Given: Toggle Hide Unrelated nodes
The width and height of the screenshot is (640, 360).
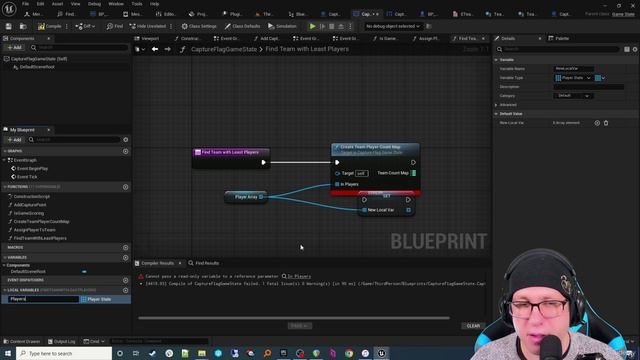Looking at the screenshot, I should coord(148,26).
